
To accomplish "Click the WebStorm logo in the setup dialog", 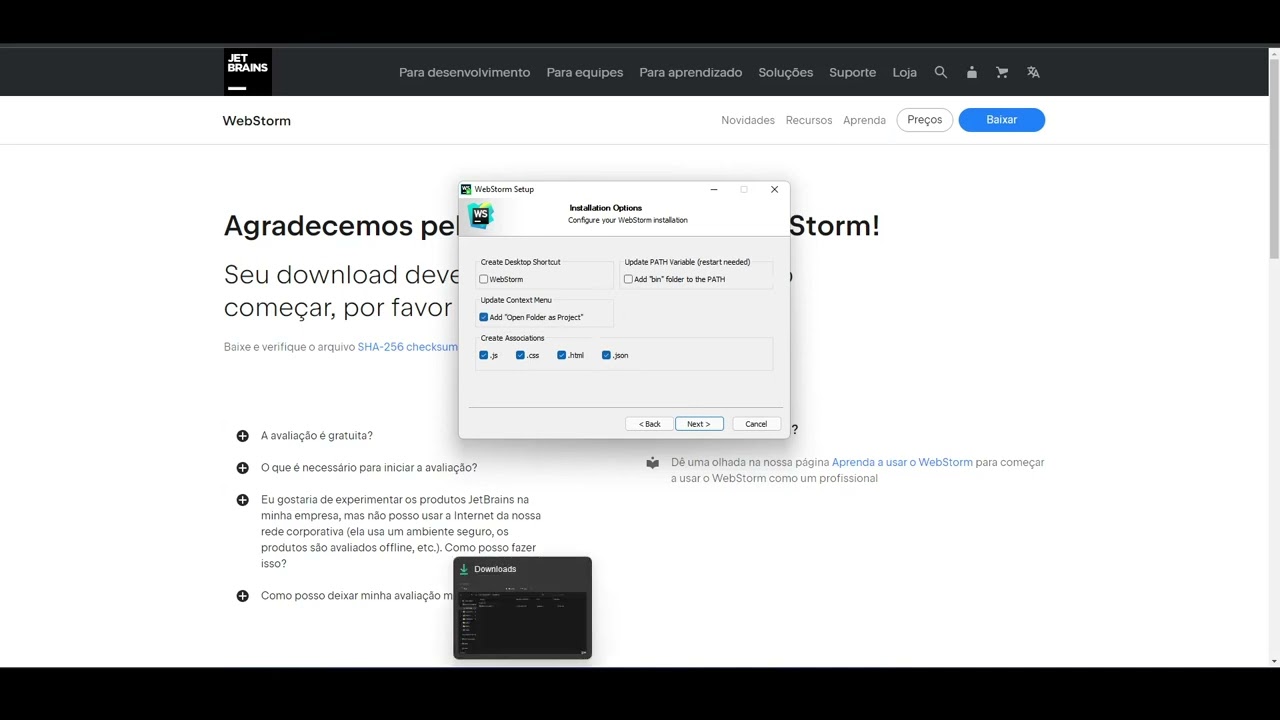I will (481, 214).
